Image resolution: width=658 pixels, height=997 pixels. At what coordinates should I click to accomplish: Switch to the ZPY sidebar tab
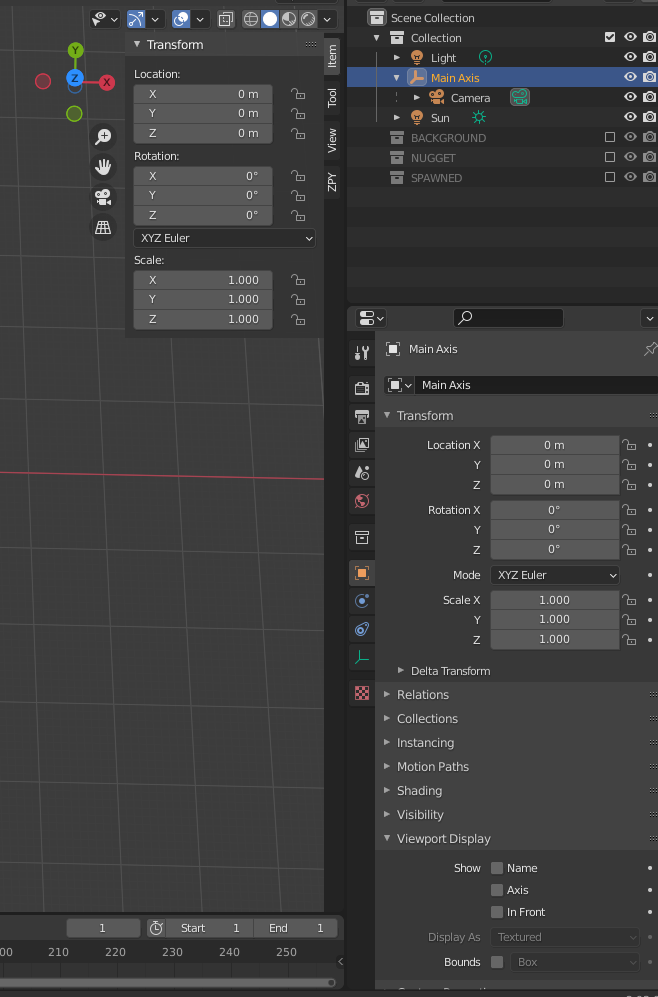[x=332, y=182]
